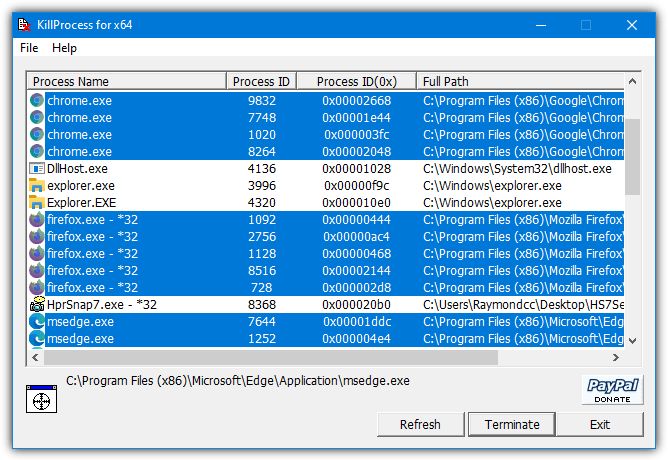The image size is (668, 460).
Task: Click the Refresh button
Action: tap(420, 424)
